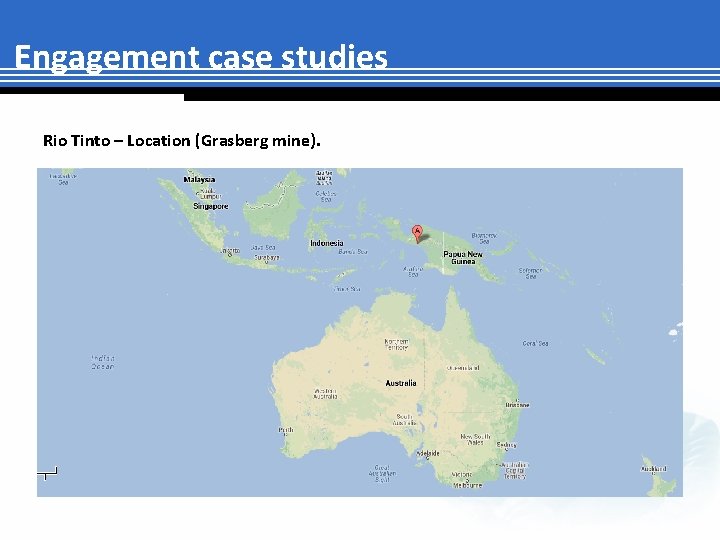Click the red map marker pin A

(417, 233)
